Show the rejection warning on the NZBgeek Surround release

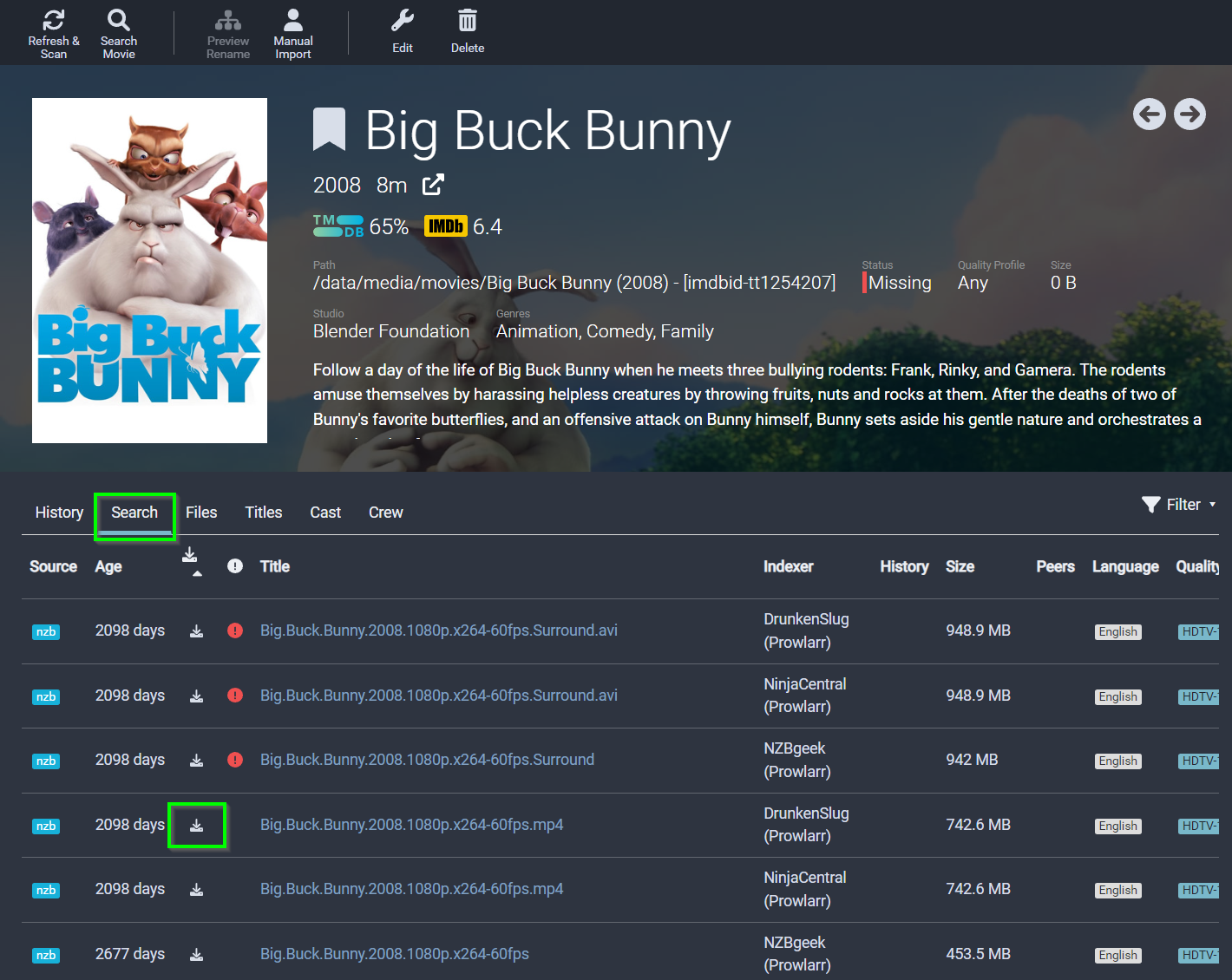235,760
